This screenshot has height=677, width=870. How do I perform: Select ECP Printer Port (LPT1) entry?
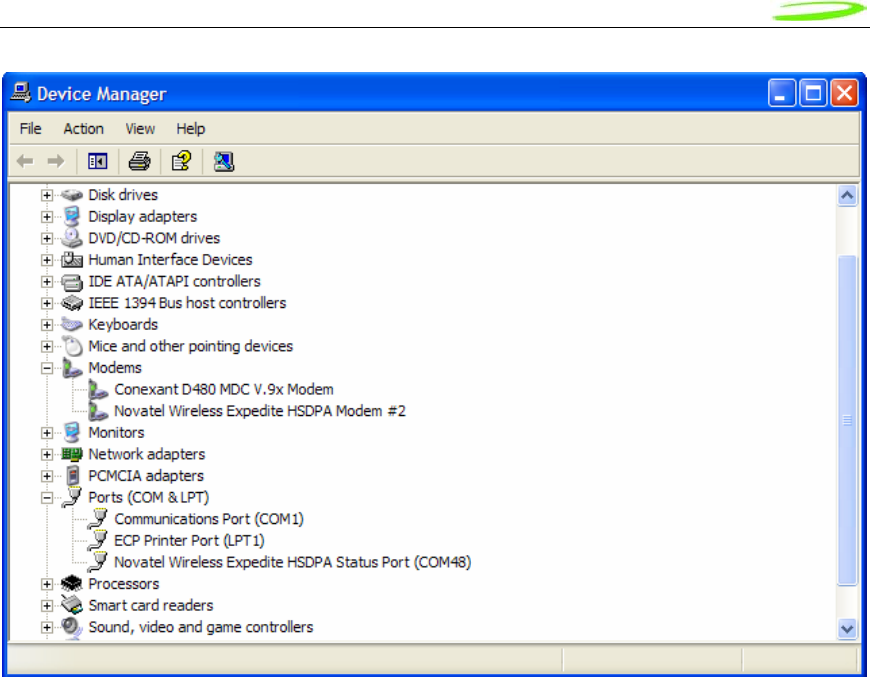[x=189, y=540]
